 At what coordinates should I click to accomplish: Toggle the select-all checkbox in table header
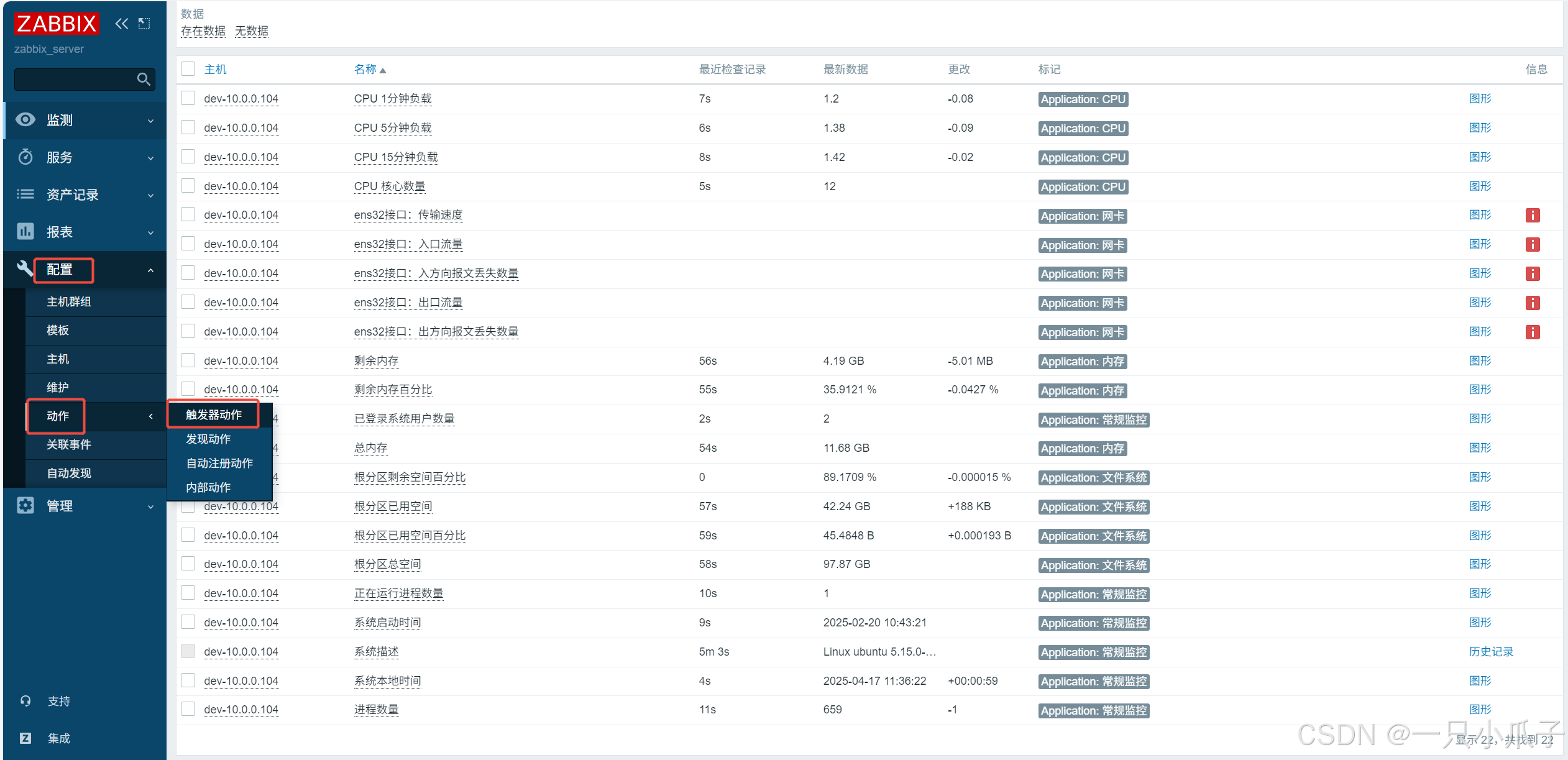point(188,69)
